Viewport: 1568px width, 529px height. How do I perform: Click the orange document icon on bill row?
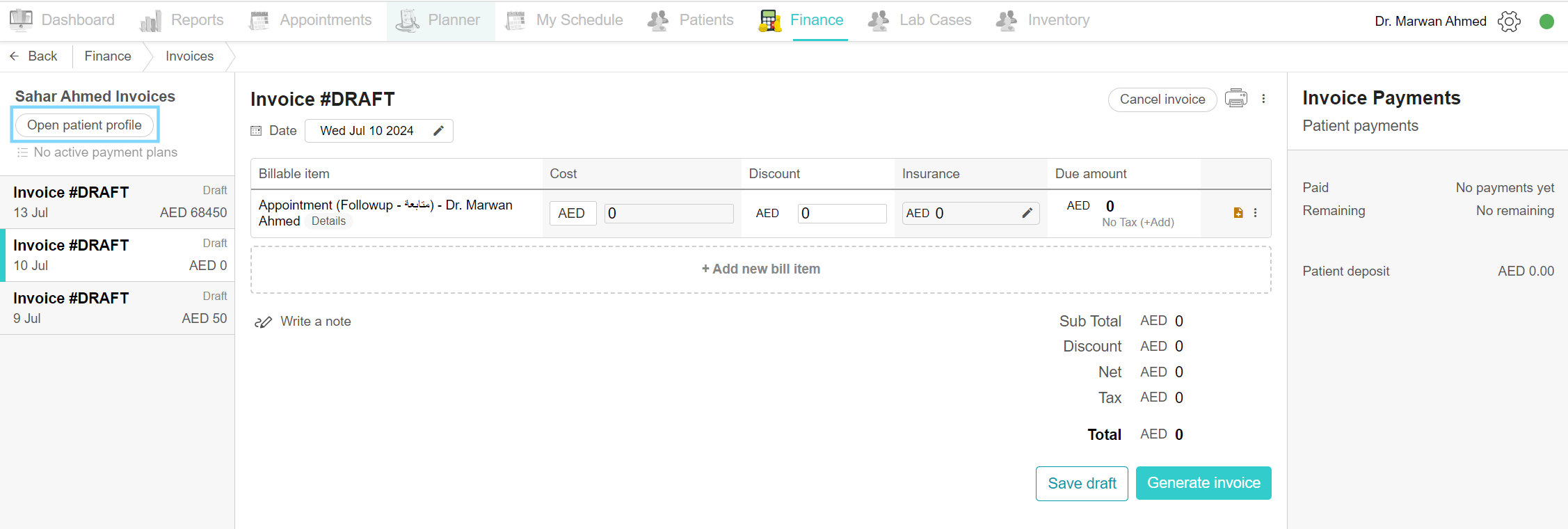(x=1238, y=213)
